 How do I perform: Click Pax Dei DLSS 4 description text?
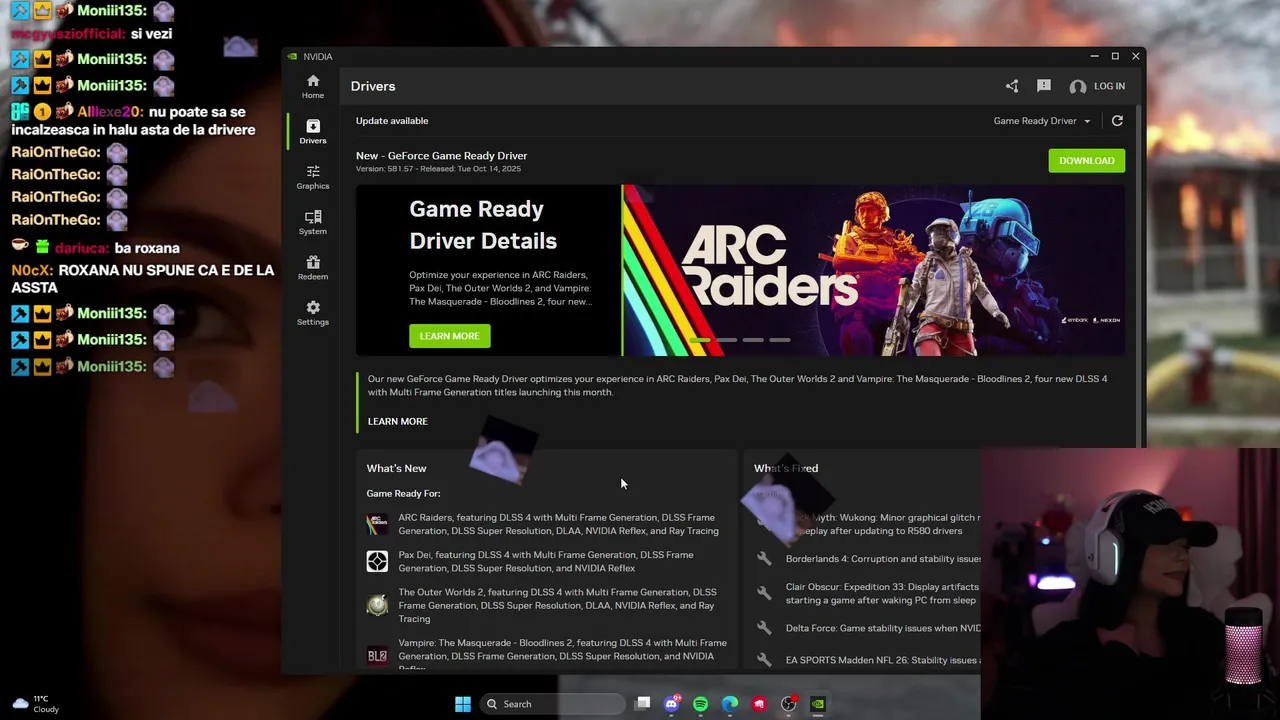546,561
